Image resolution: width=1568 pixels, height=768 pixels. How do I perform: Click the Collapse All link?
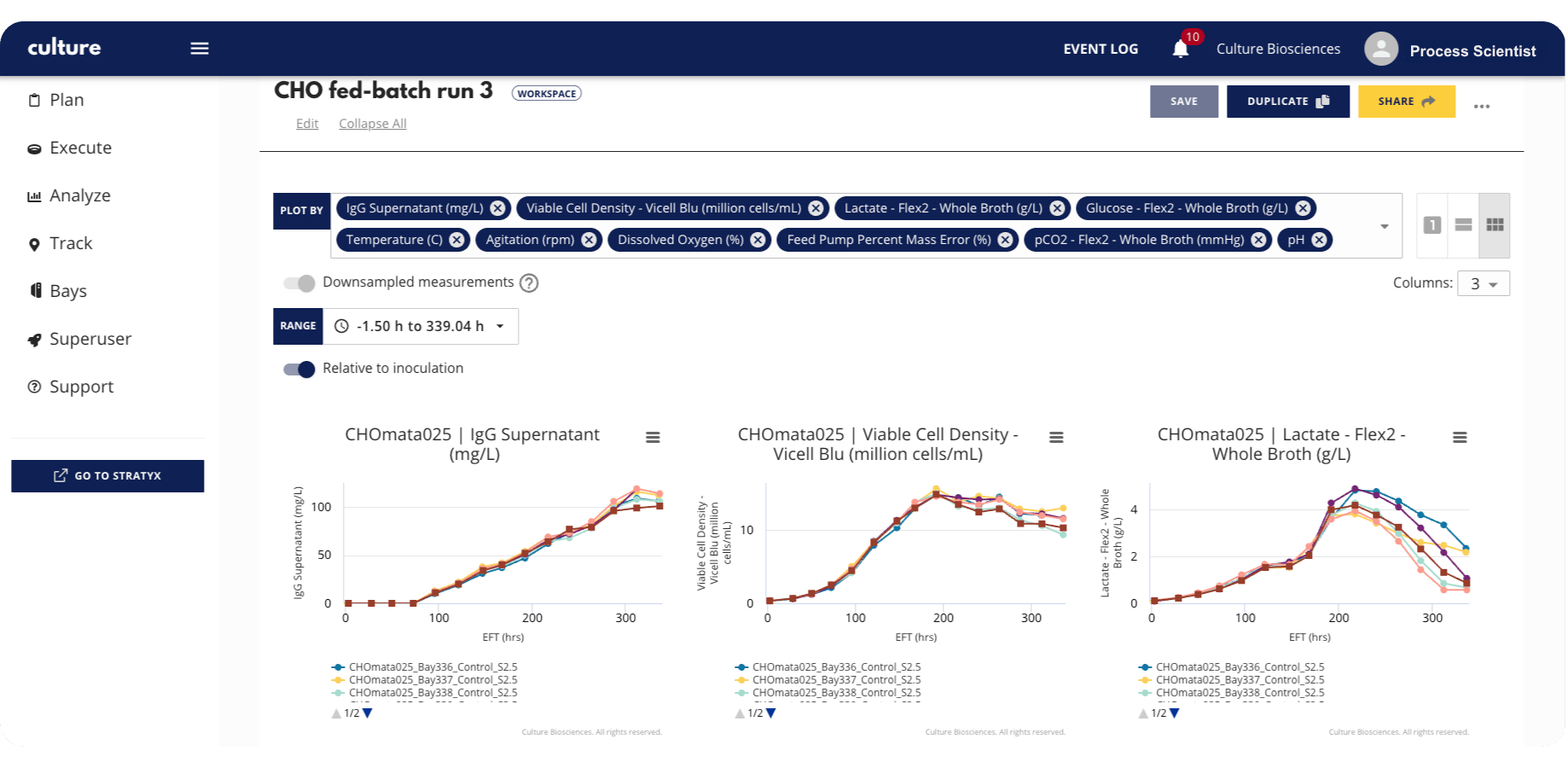coord(373,124)
